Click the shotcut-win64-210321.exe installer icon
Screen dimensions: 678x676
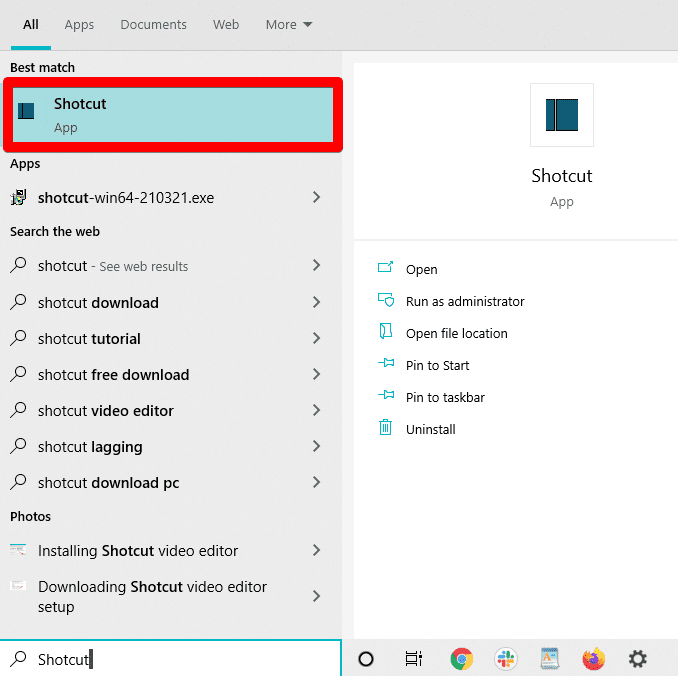18,198
